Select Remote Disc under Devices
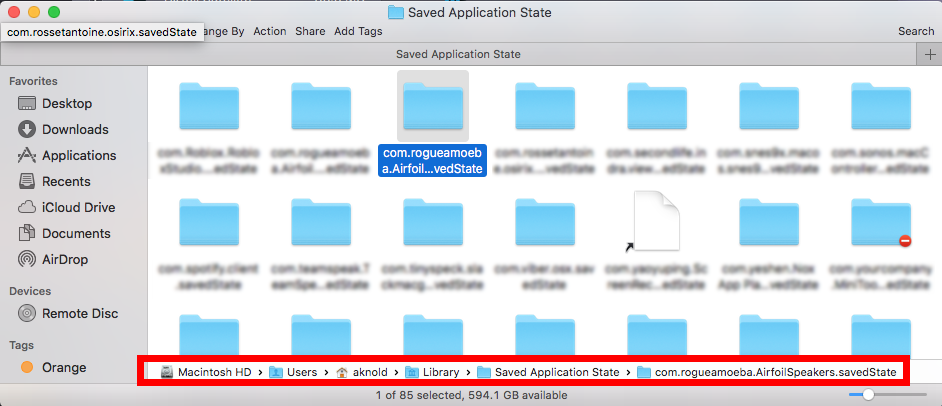 pyautogui.click(x=68, y=314)
